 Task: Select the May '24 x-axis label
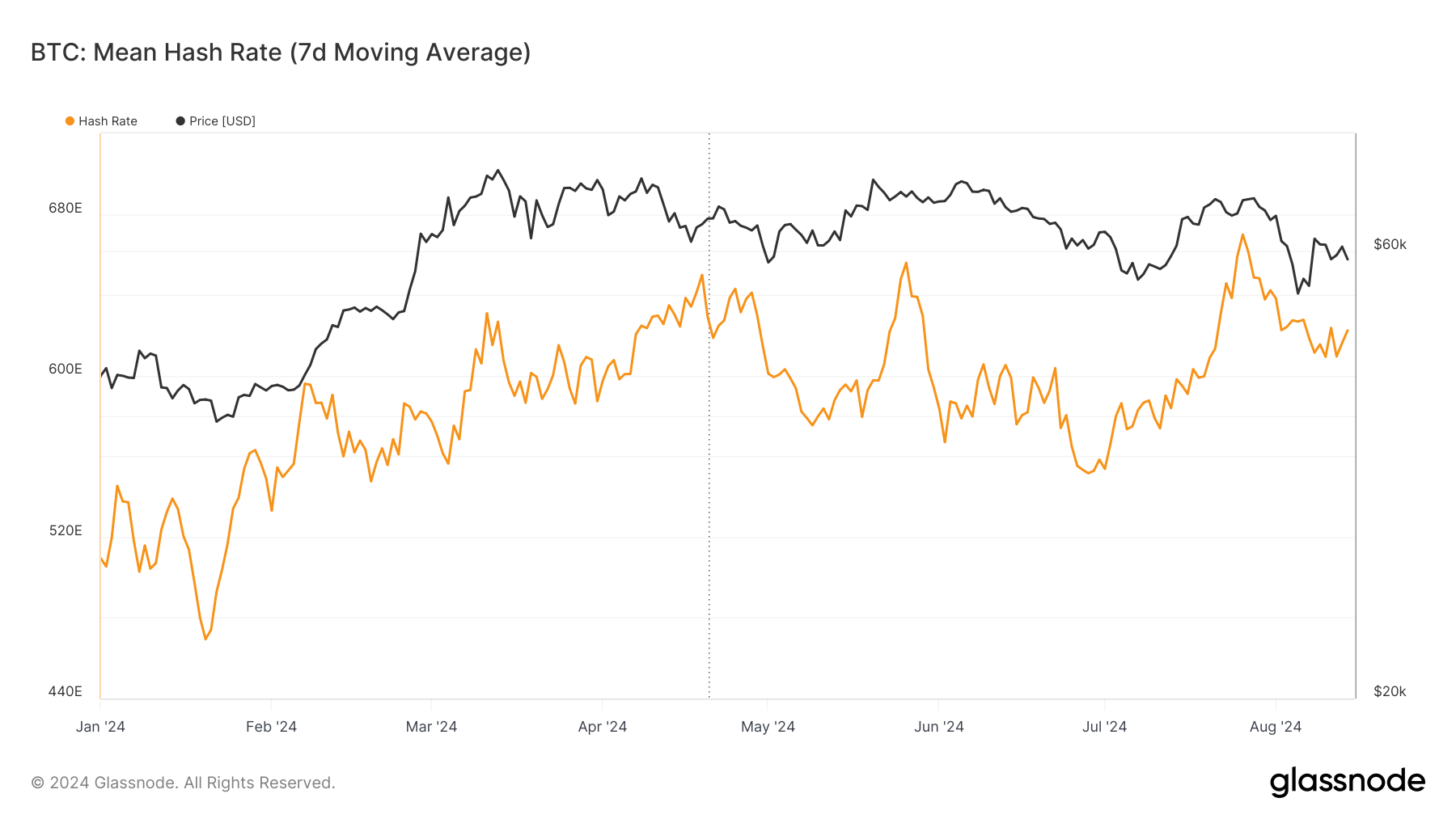pos(768,727)
